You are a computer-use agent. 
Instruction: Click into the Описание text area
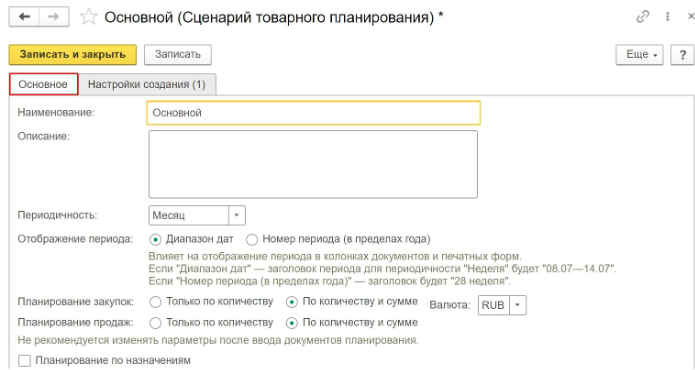pos(313,164)
